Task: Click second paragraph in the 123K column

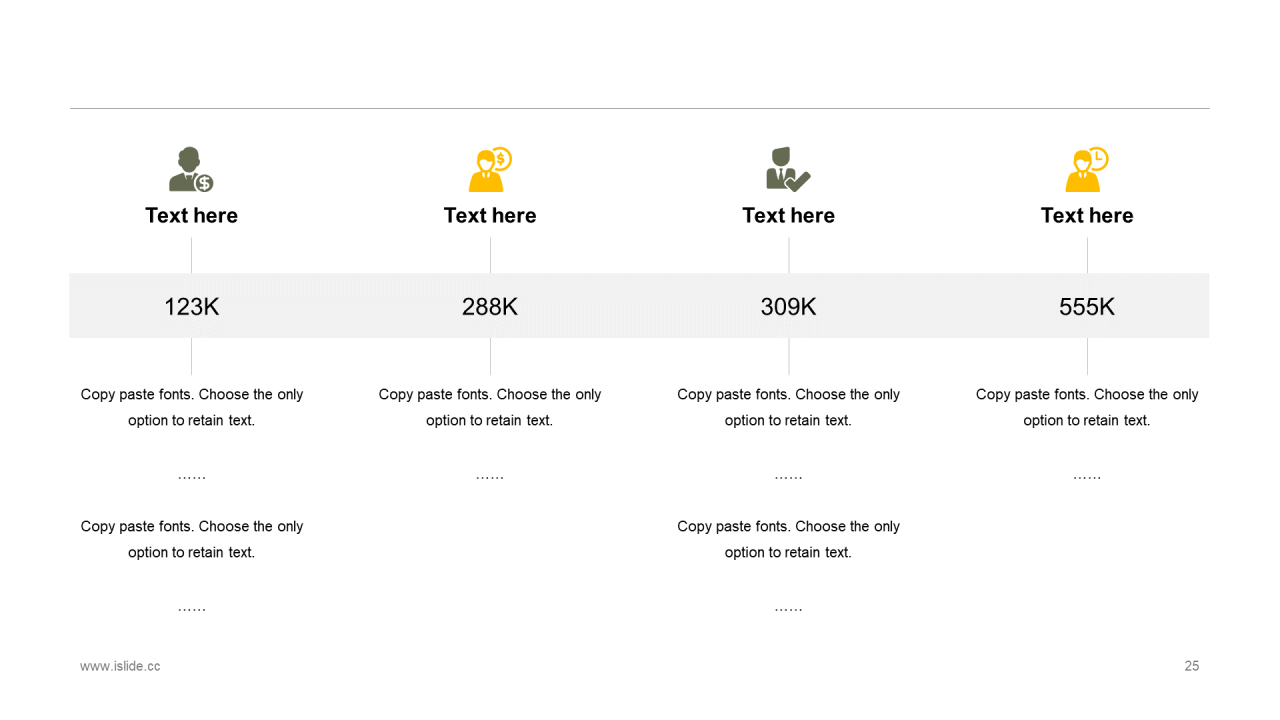Action: (x=191, y=539)
